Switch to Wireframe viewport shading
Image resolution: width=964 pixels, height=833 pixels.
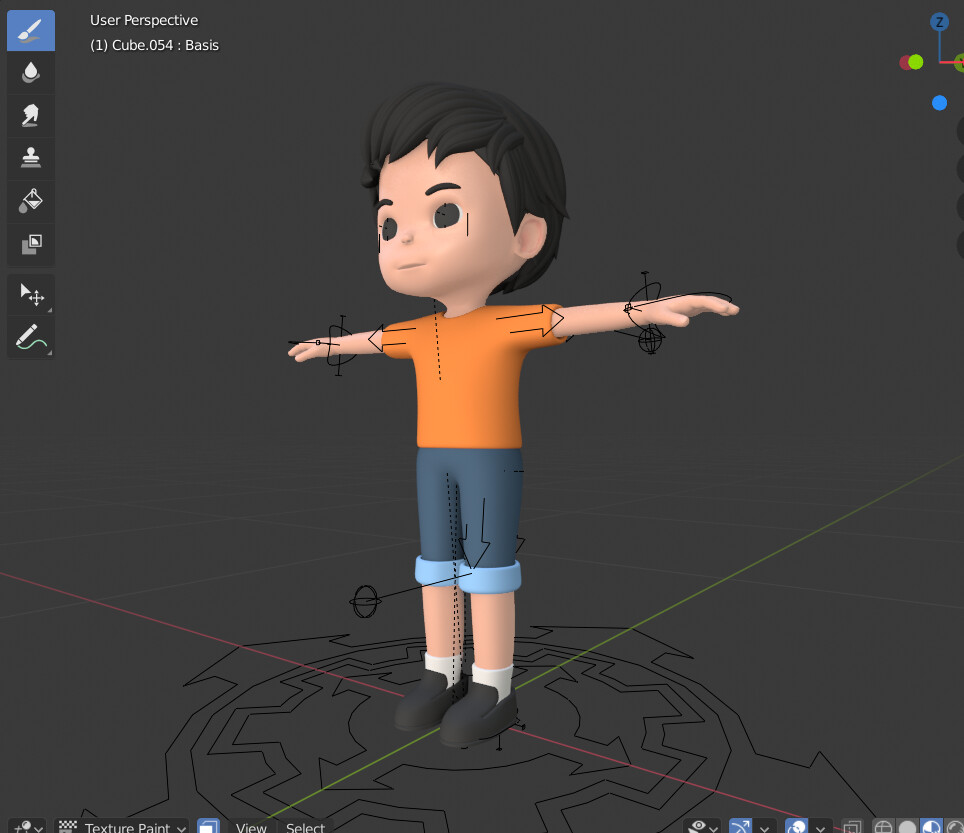(885, 827)
